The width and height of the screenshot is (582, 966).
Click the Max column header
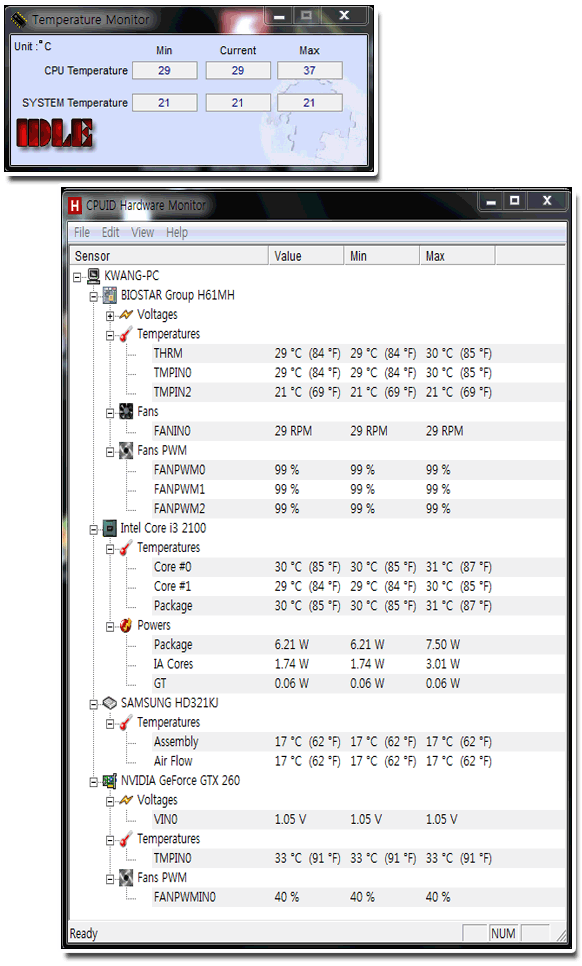457,256
